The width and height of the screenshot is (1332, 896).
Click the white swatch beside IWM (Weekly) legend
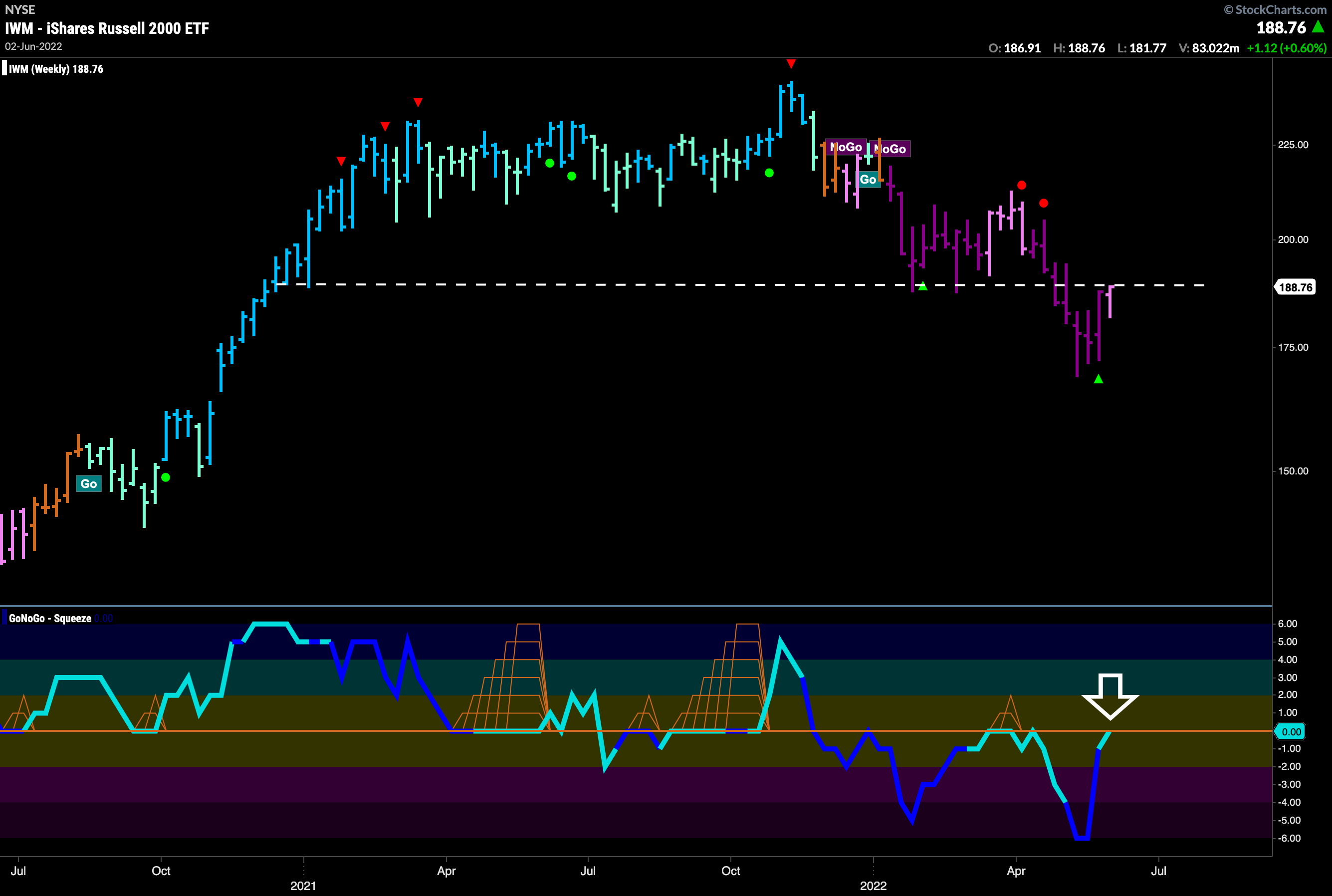(4, 68)
